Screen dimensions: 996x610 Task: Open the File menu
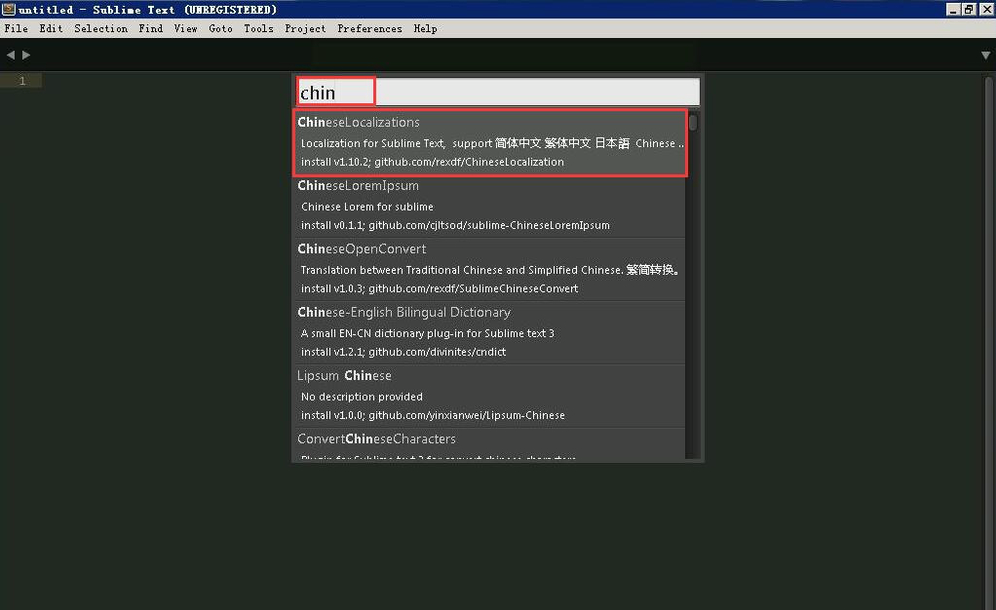pyautogui.click(x=16, y=29)
